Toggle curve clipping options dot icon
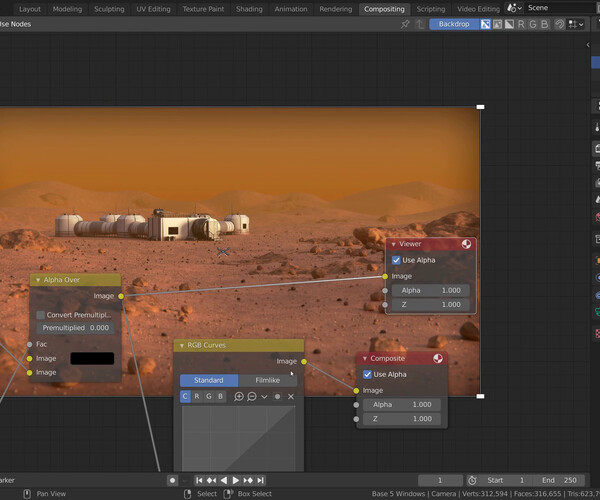600x500 pixels. (277, 397)
